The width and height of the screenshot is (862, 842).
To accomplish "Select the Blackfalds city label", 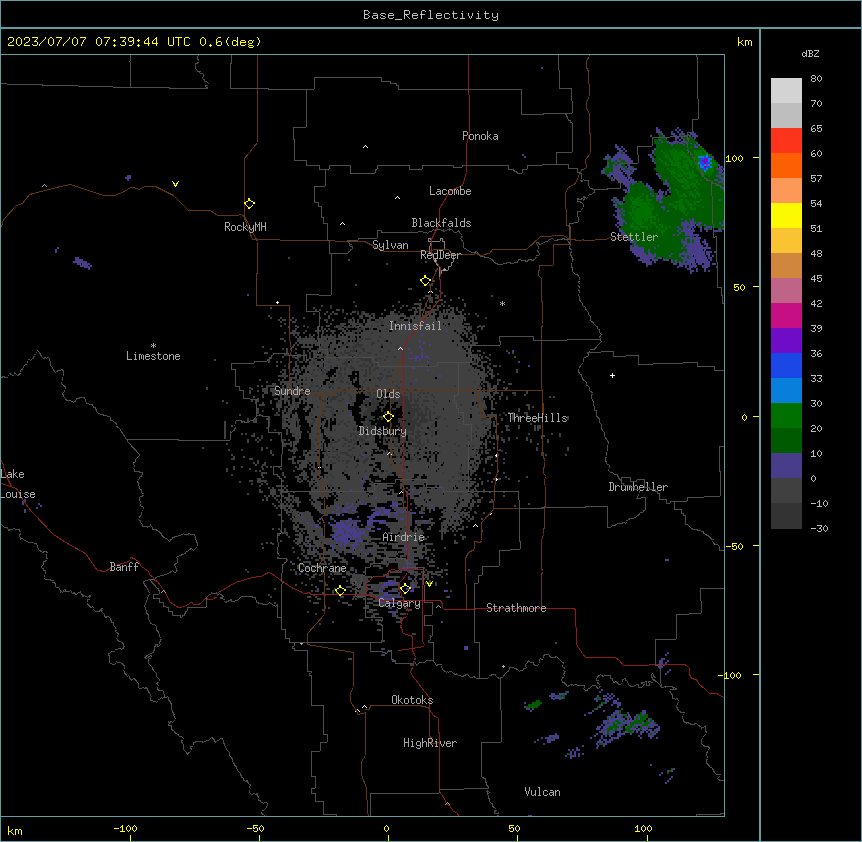I will [x=441, y=223].
